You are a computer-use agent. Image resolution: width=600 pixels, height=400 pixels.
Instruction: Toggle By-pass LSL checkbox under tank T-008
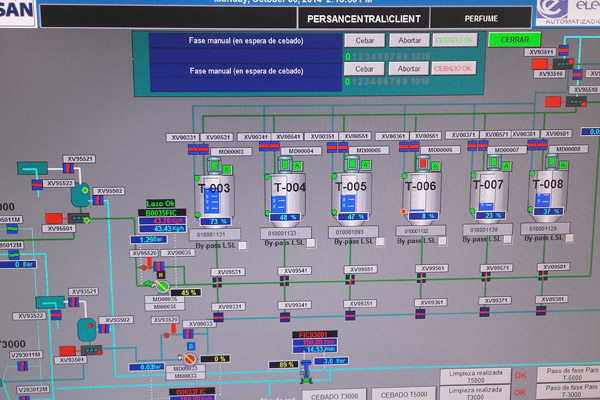pyautogui.click(x=569, y=238)
